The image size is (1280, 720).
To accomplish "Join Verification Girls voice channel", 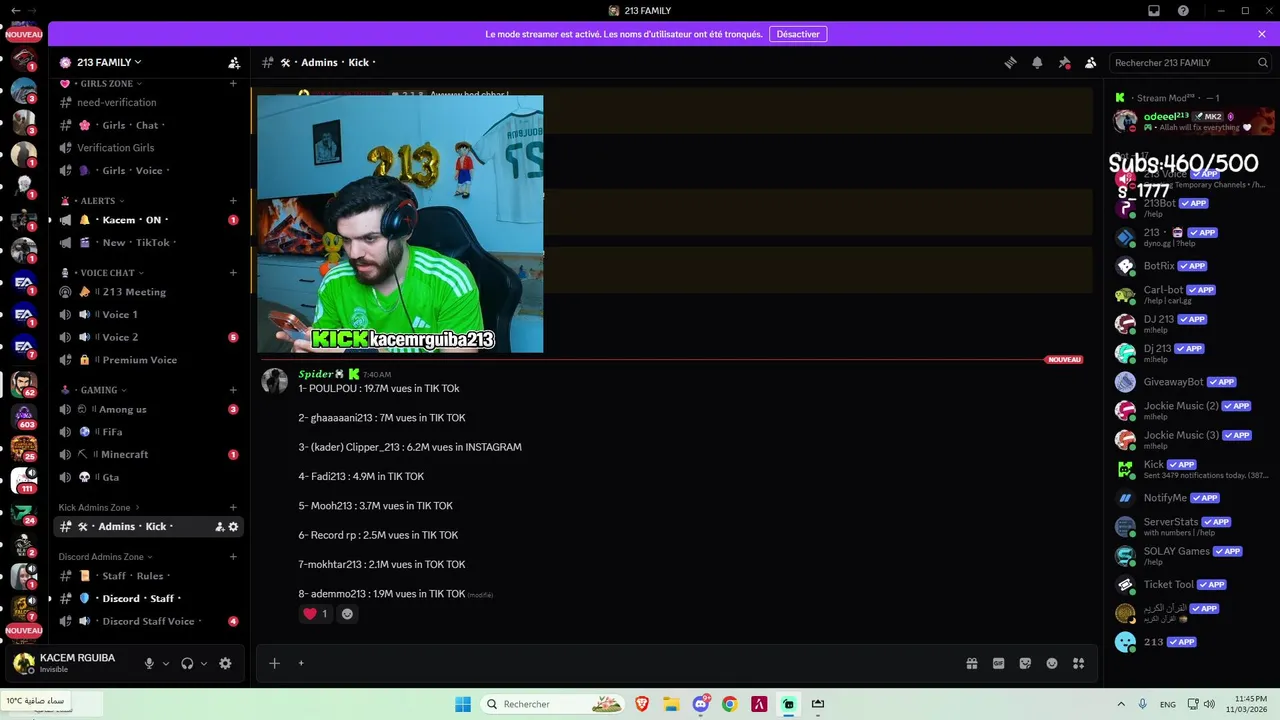I will click(x=148, y=148).
